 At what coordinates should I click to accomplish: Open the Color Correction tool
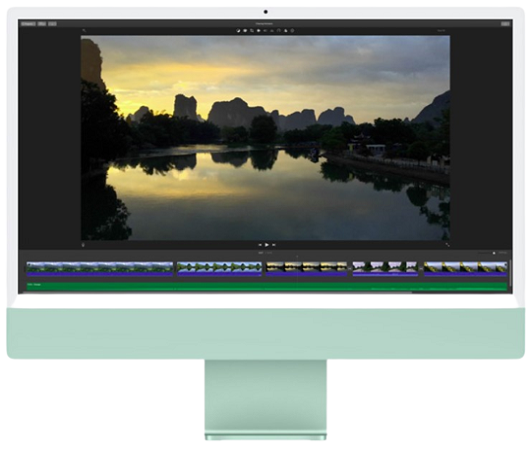coord(245,30)
